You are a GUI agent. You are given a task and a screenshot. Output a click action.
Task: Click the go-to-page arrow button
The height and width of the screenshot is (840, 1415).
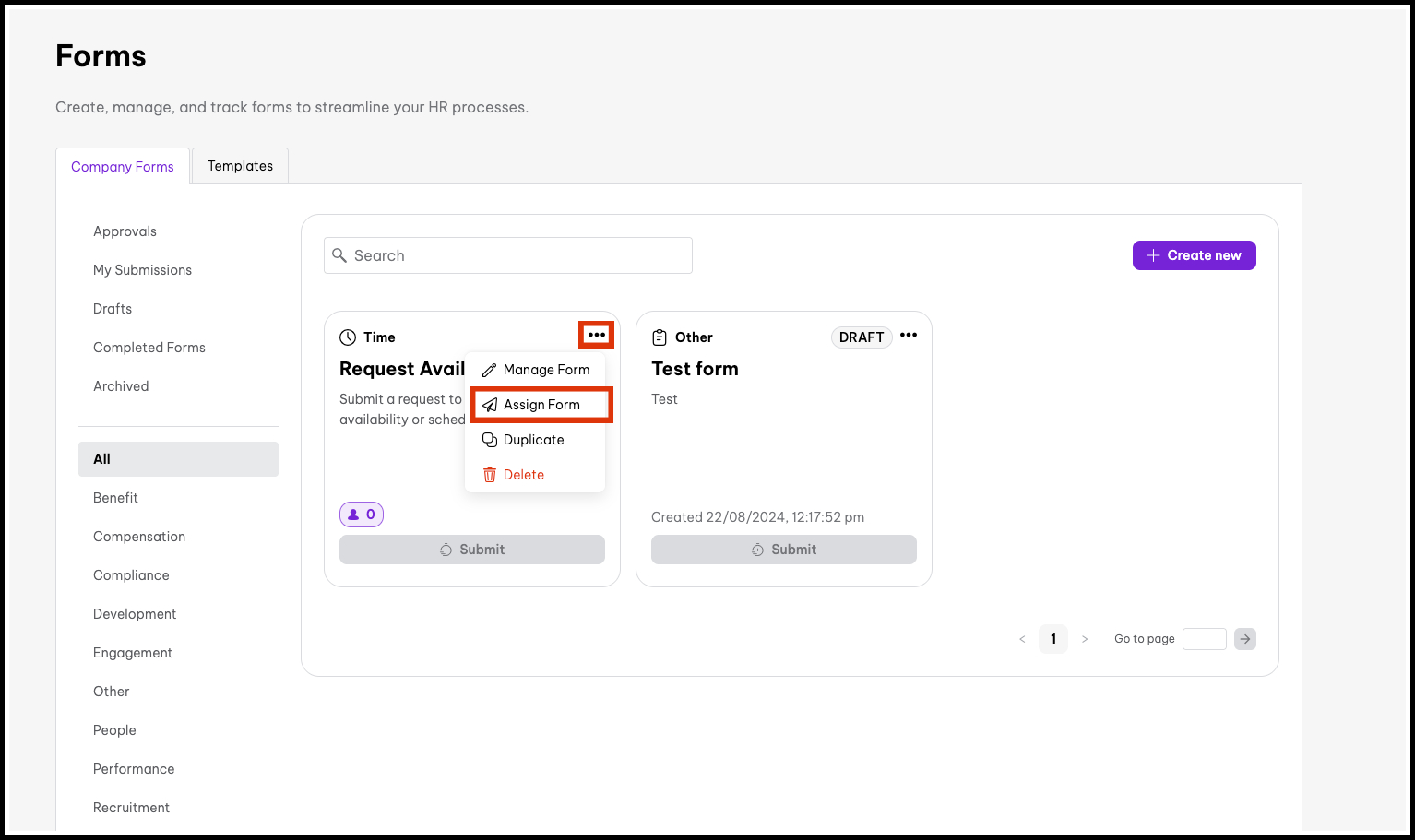[x=1245, y=639]
